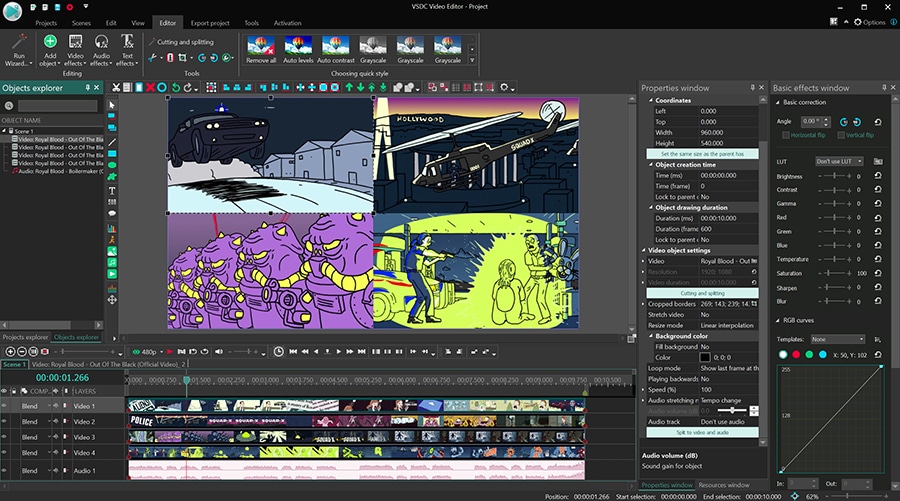
Task: Reset the Brightness value icon
Action: tap(877, 177)
